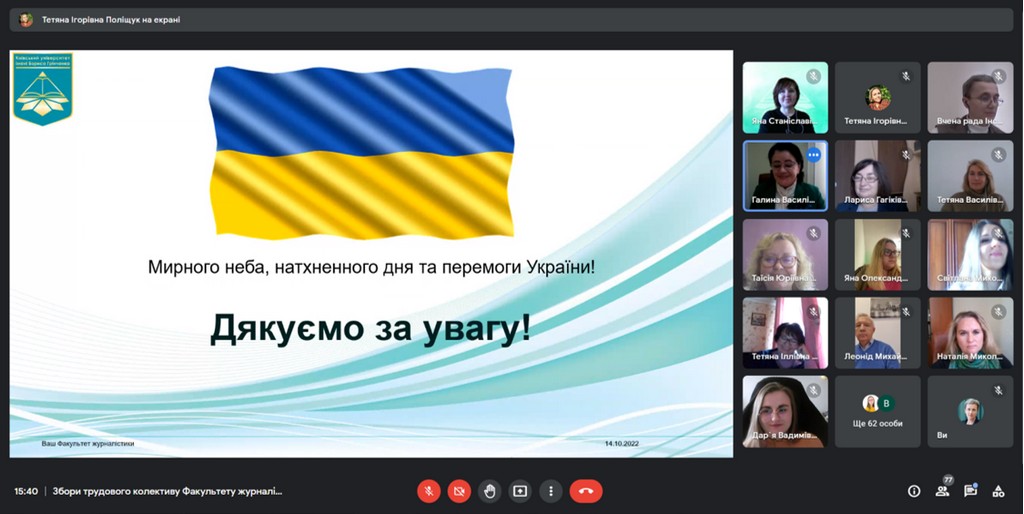Click the meeting title "Збори трудового колективу"
The height and width of the screenshot is (514, 1024).
167,491
